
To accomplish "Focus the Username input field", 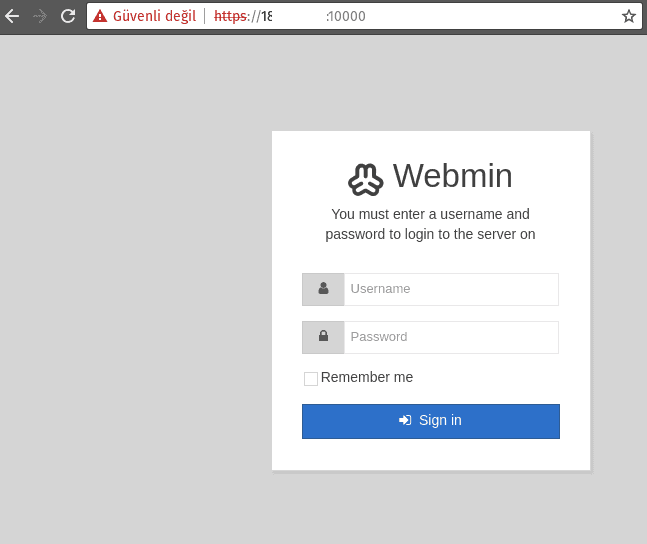I will click(451, 289).
